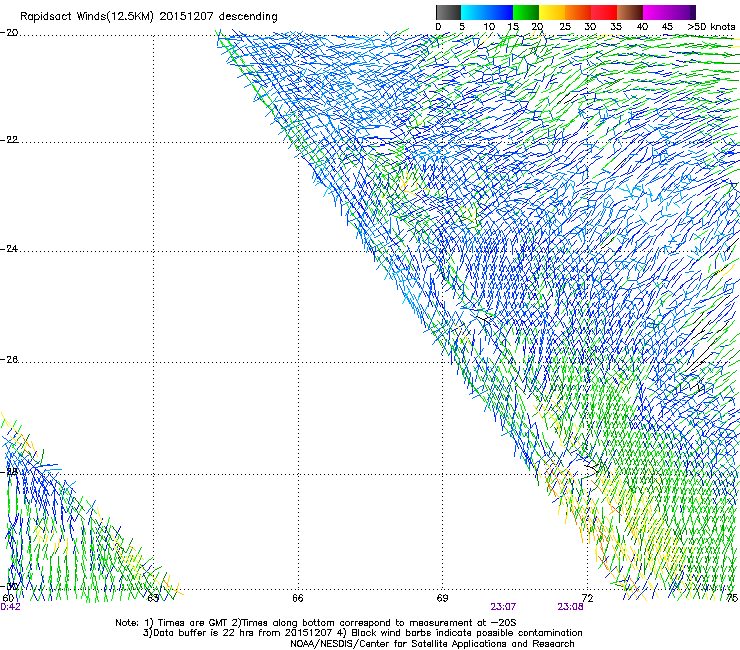
Task: Click the yellow 20-25 knots legend swatch
Action: (x=552, y=12)
